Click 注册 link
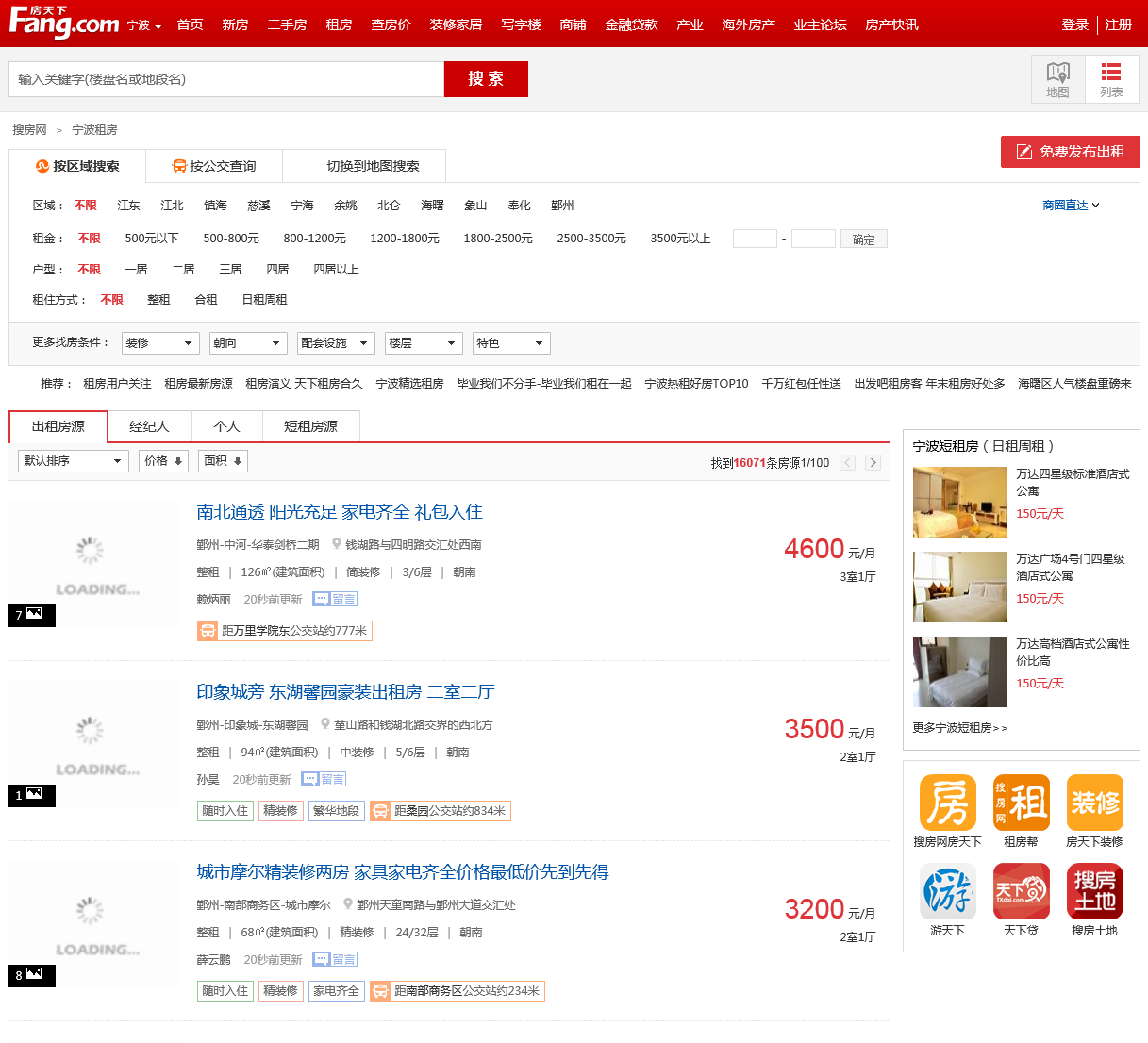The width and height of the screenshot is (1148, 1043). point(1119,25)
